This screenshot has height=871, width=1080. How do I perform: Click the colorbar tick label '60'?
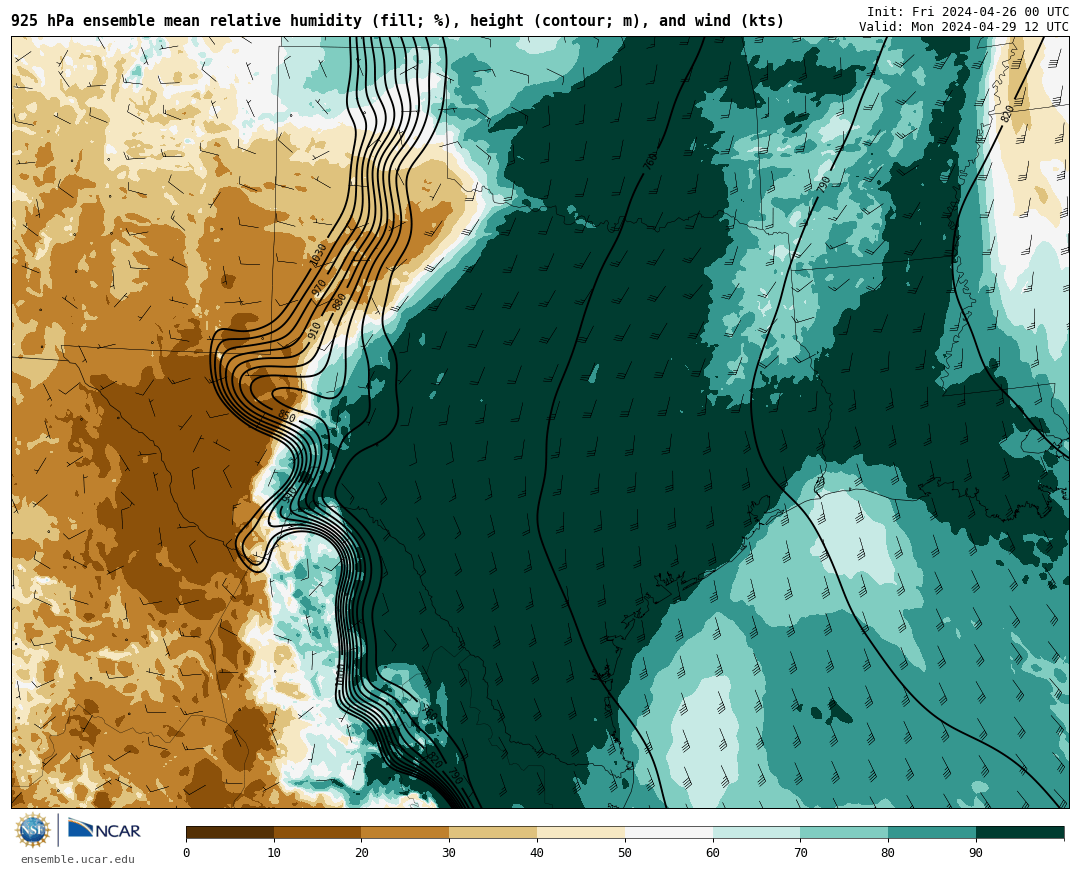713,852
